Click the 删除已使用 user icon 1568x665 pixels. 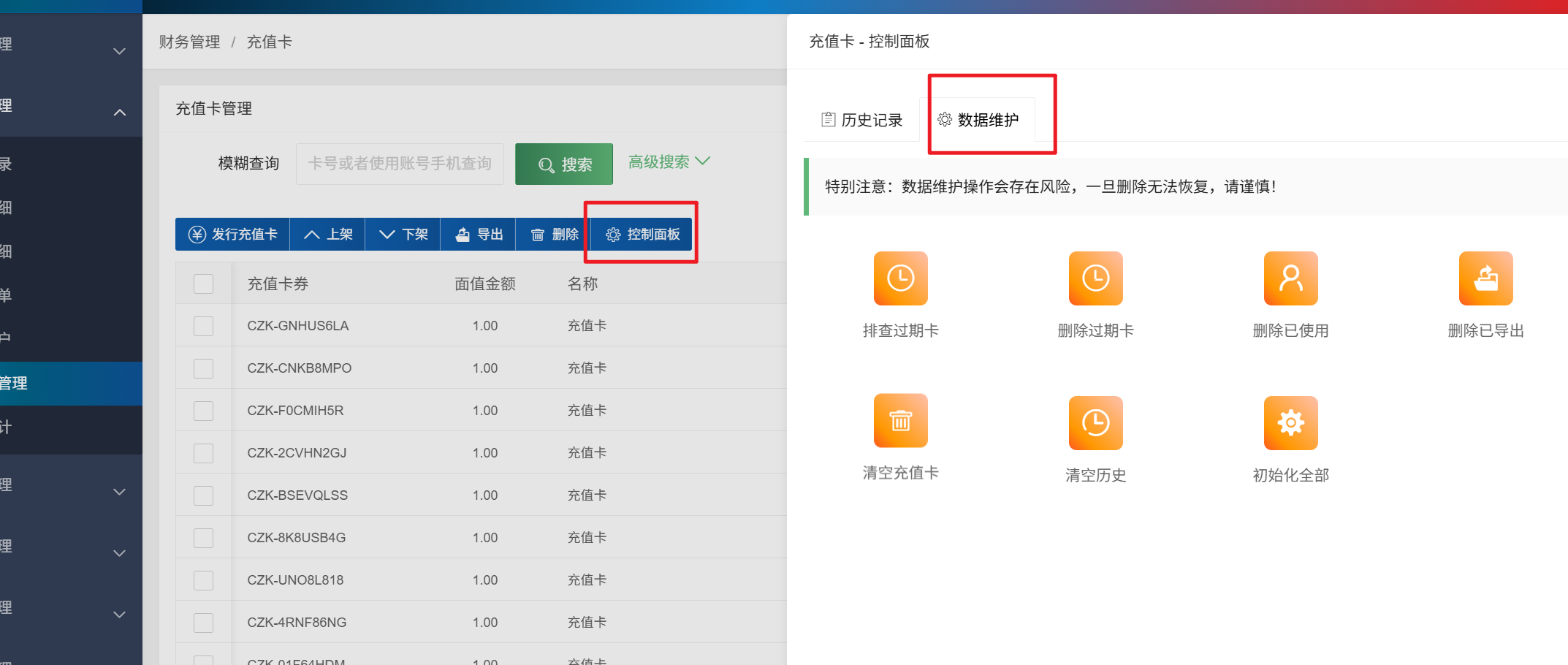click(x=1290, y=278)
